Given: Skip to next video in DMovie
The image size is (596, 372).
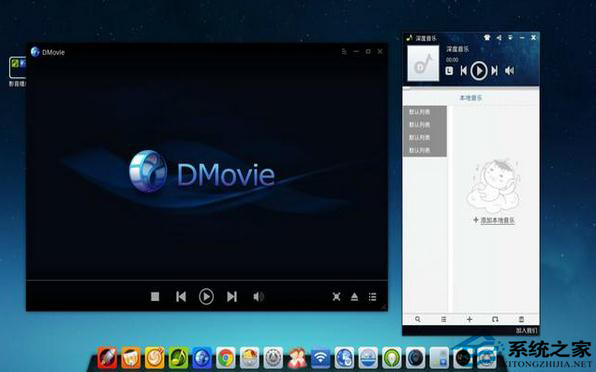Looking at the screenshot, I should [x=232, y=296].
